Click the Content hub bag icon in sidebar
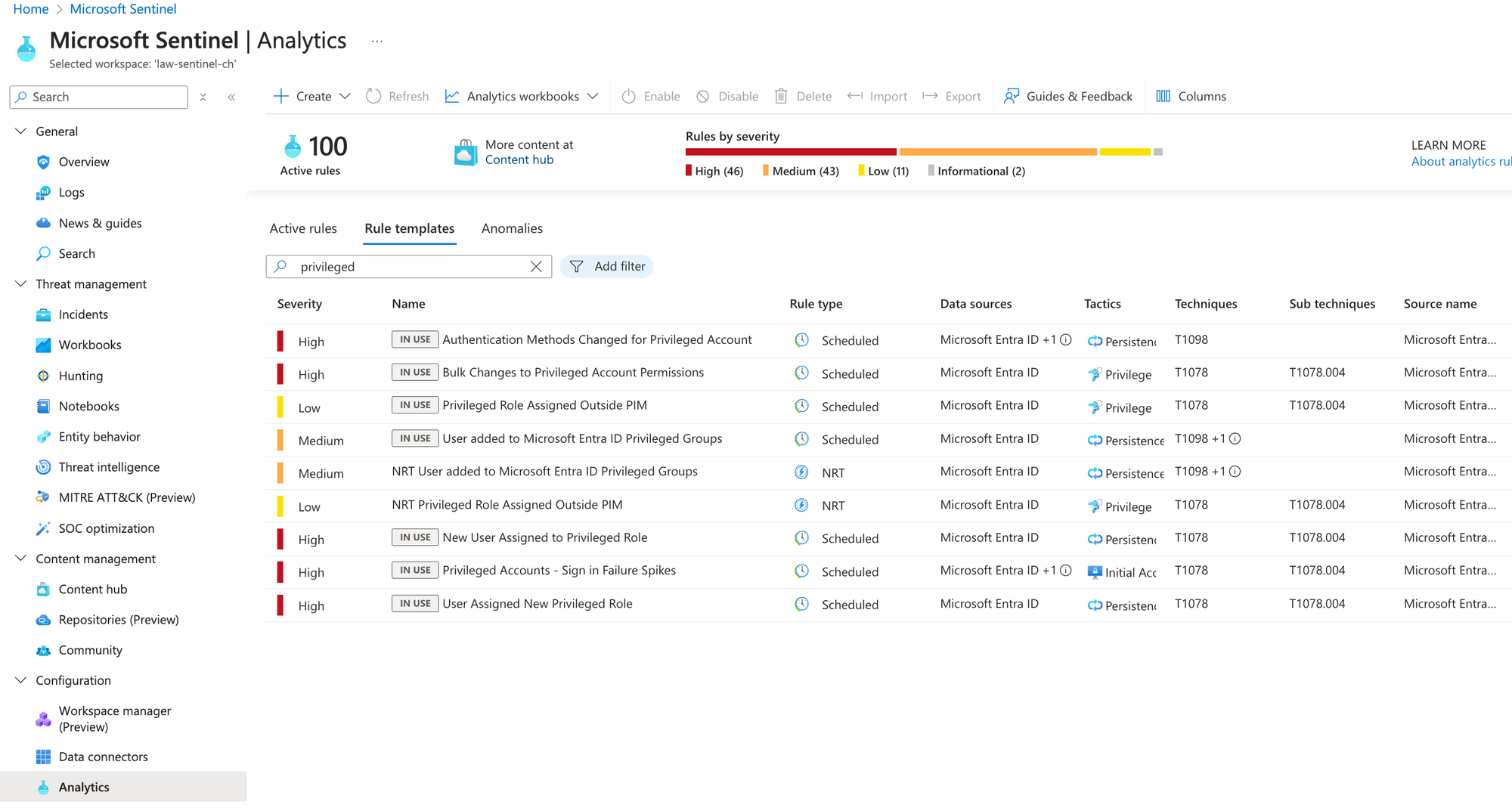 (43, 590)
